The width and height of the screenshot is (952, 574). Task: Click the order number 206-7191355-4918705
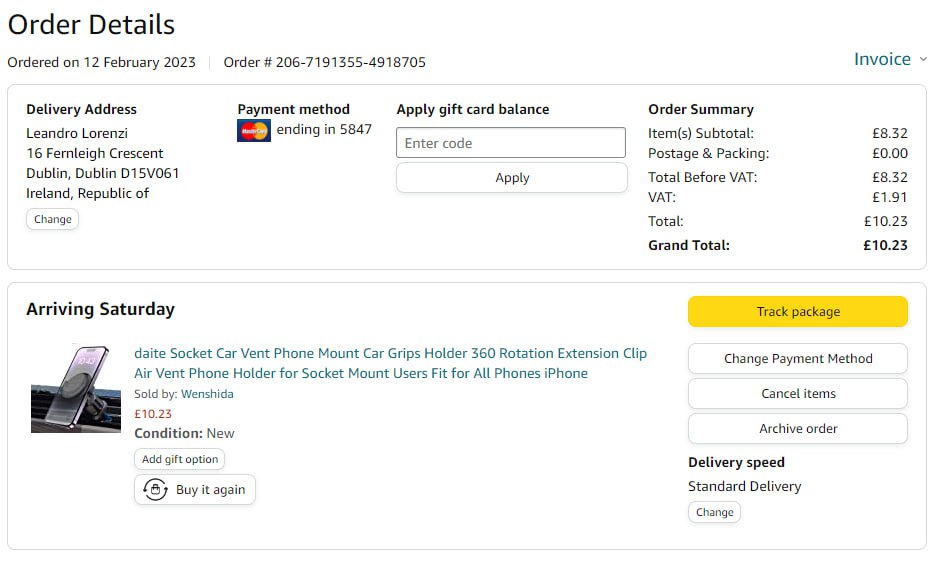(325, 62)
